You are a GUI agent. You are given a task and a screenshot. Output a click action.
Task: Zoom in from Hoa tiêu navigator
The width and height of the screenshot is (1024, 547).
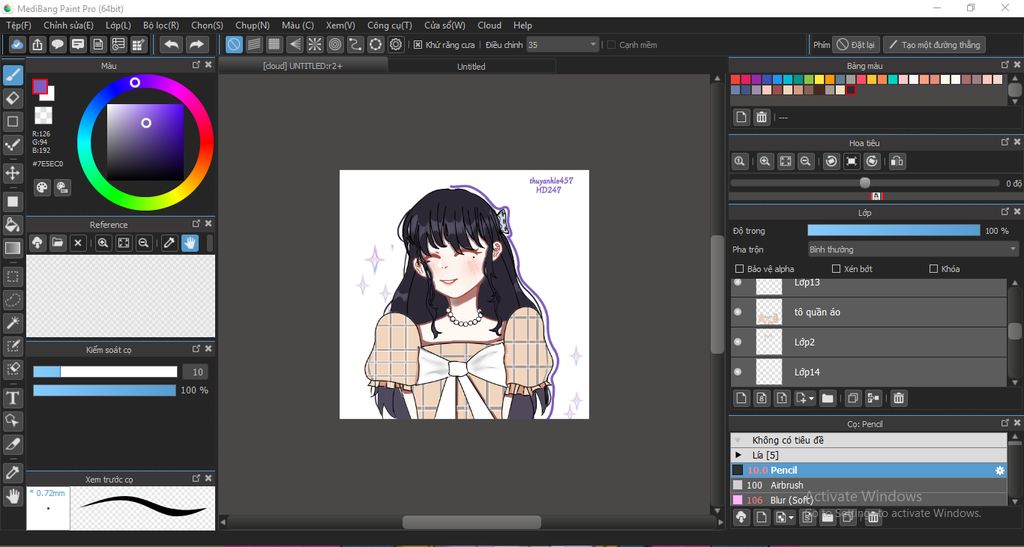(x=765, y=161)
